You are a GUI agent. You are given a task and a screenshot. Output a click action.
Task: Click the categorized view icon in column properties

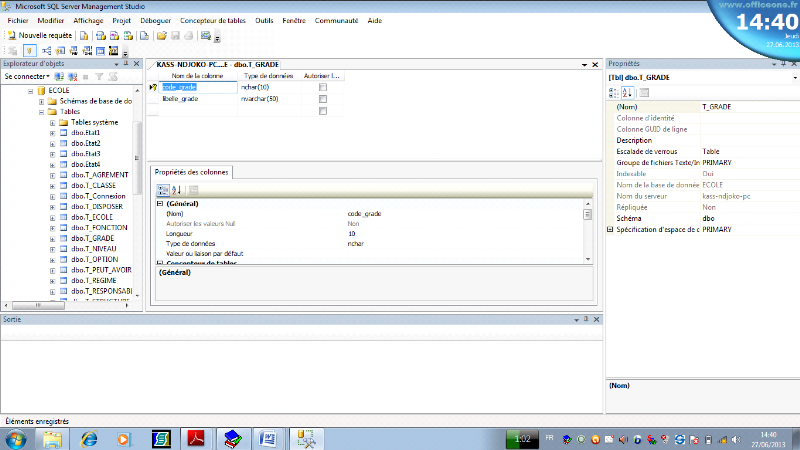coord(164,190)
